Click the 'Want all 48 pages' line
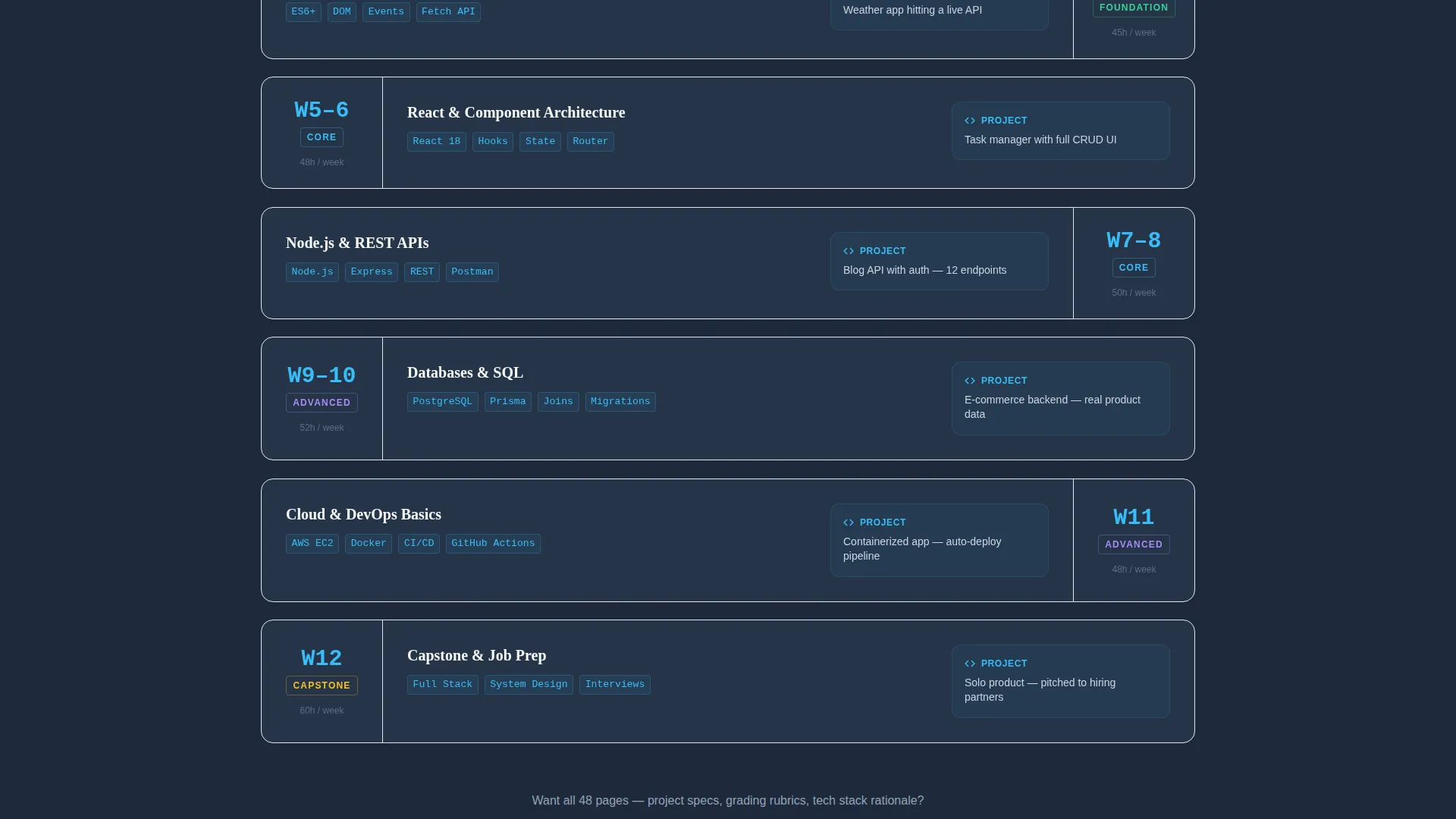This screenshot has width=1456, height=819. 728,801
